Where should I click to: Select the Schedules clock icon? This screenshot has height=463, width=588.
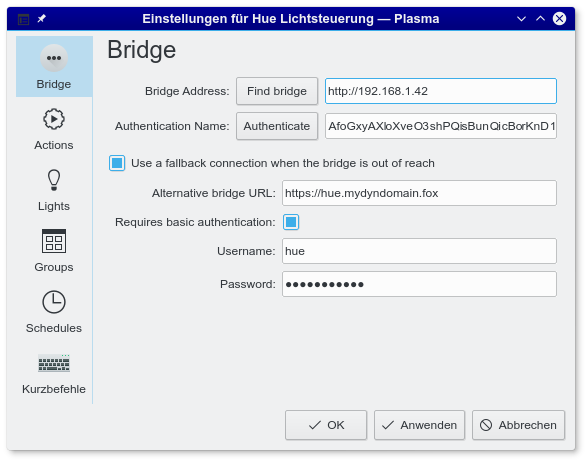[x=54, y=302]
